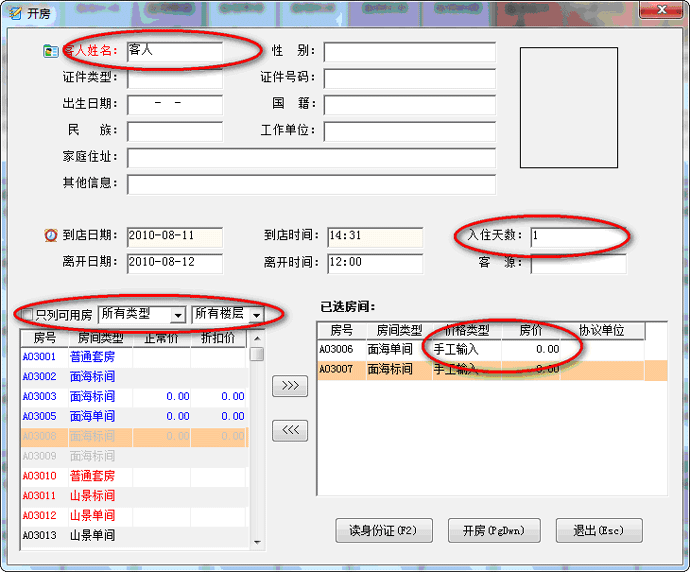690x572 pixels.
Task: Select room A03010 普通套房 row
Action: 135,476
